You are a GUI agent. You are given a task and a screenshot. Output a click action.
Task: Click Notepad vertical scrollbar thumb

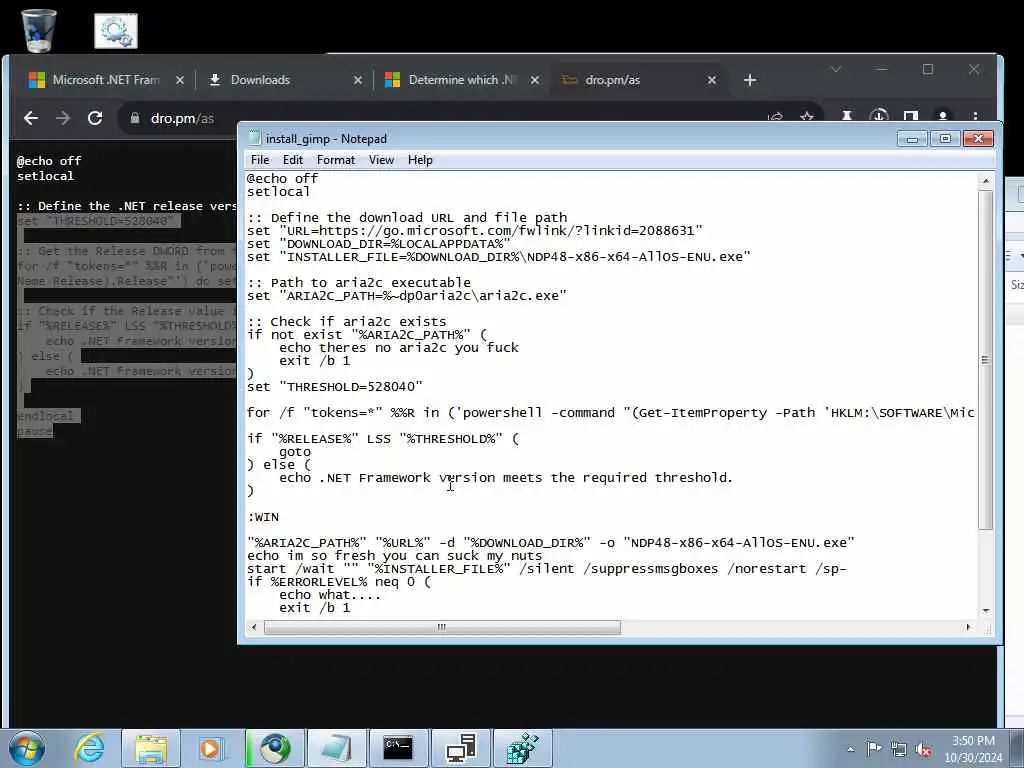pyautogui.click(x=985, y=360)
